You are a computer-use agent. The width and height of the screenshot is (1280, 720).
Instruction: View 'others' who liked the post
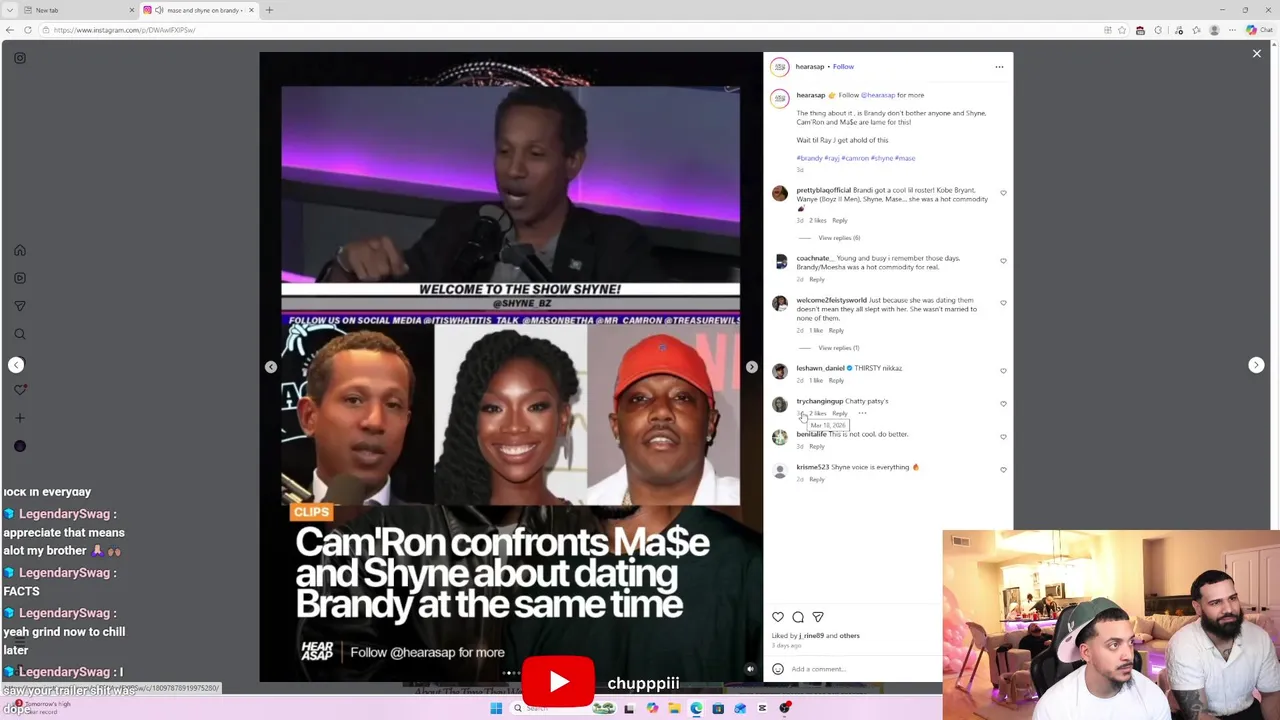click(850, 636)
